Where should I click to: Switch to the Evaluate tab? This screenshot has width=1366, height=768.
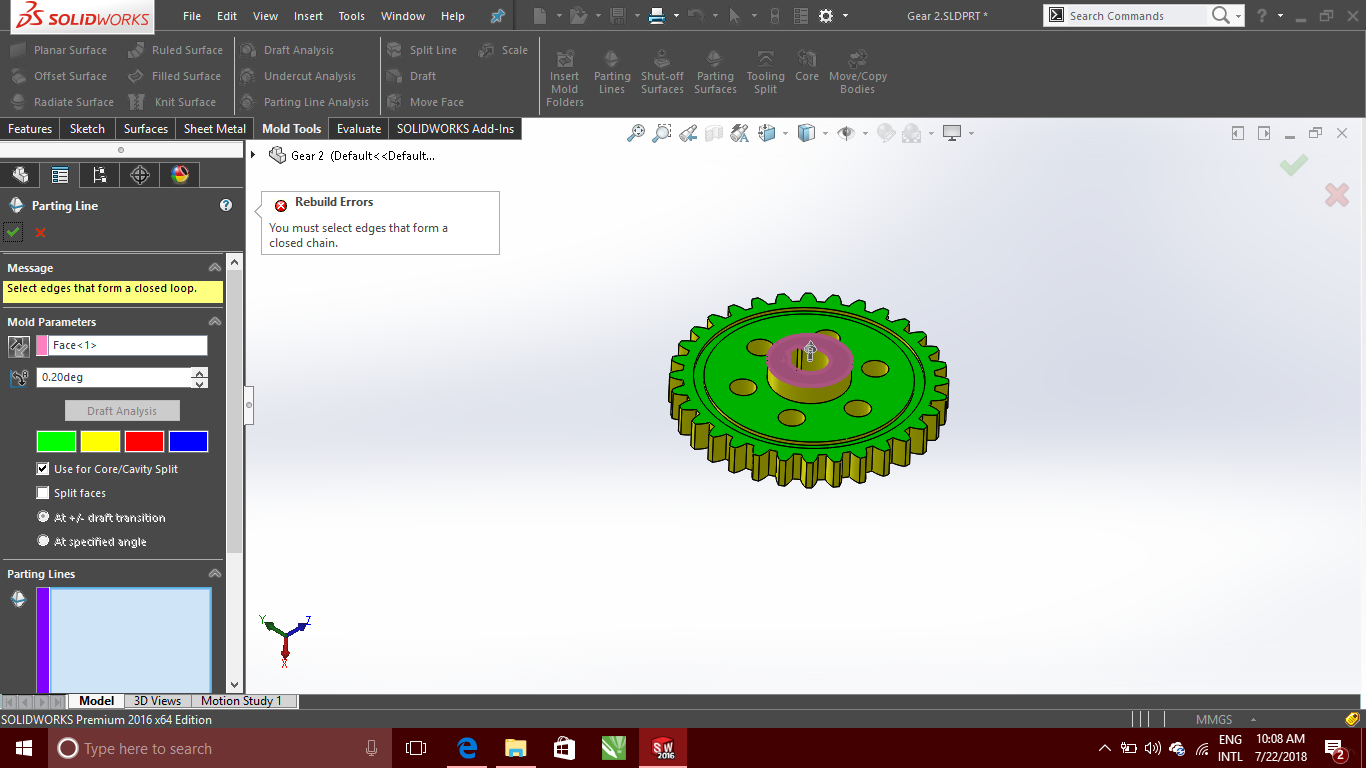pos(358,128)
